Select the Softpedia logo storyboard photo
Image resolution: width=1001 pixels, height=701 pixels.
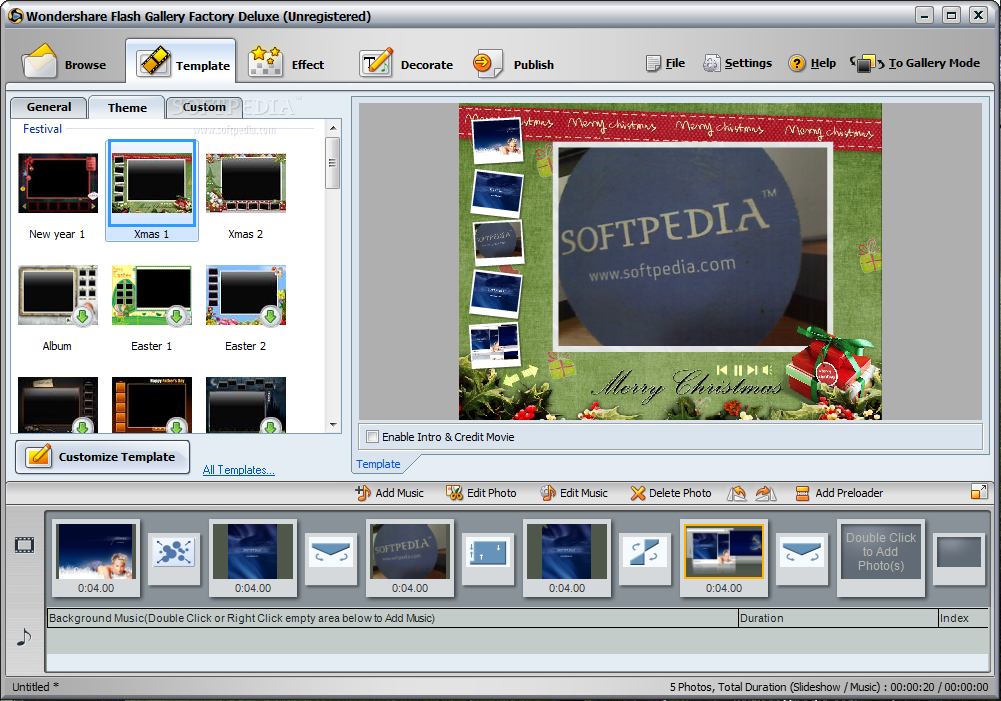410,557
